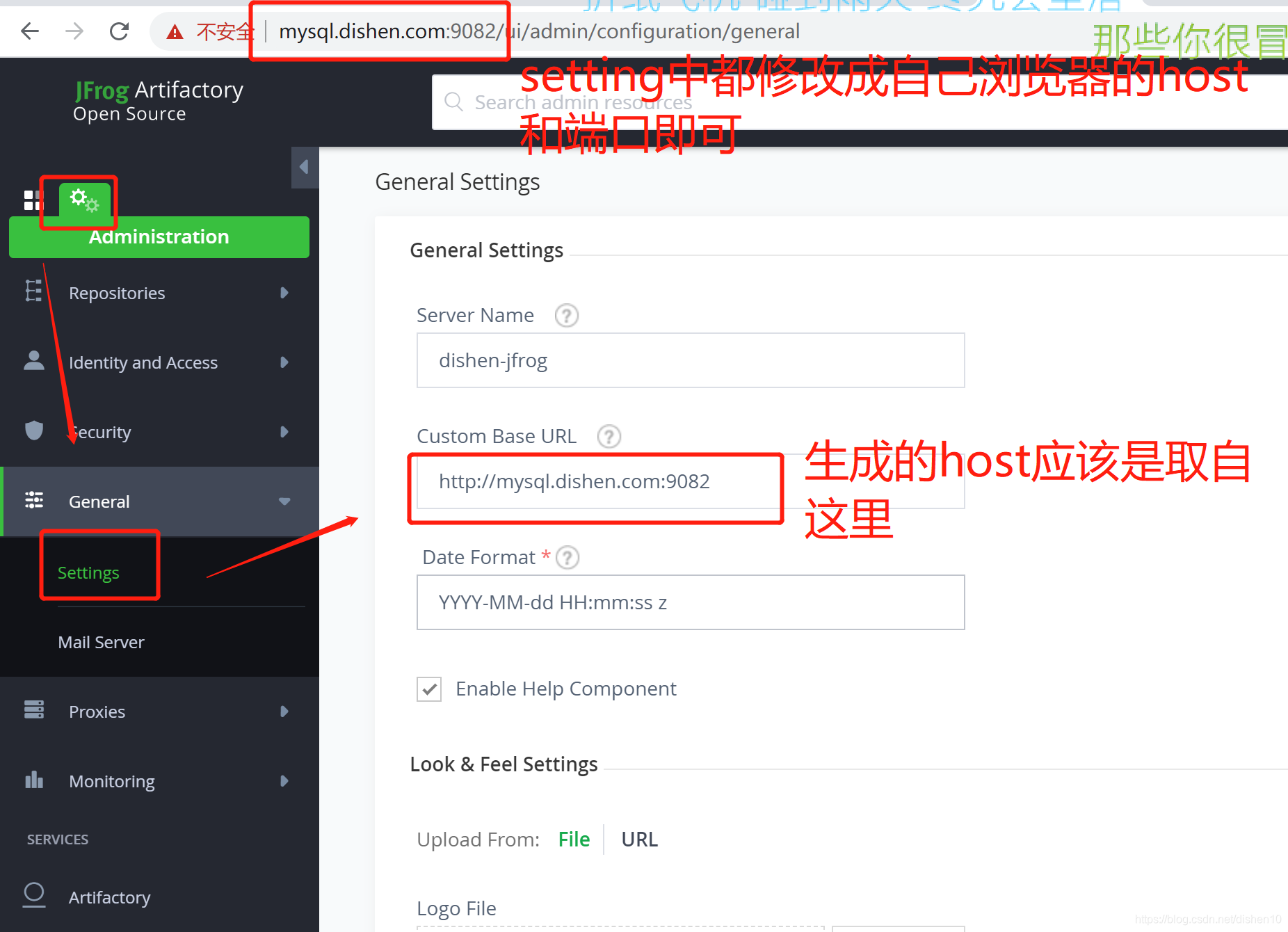Click the Server Name help icon
This screenshot has height=932, width=1288.
coord(566,316)
